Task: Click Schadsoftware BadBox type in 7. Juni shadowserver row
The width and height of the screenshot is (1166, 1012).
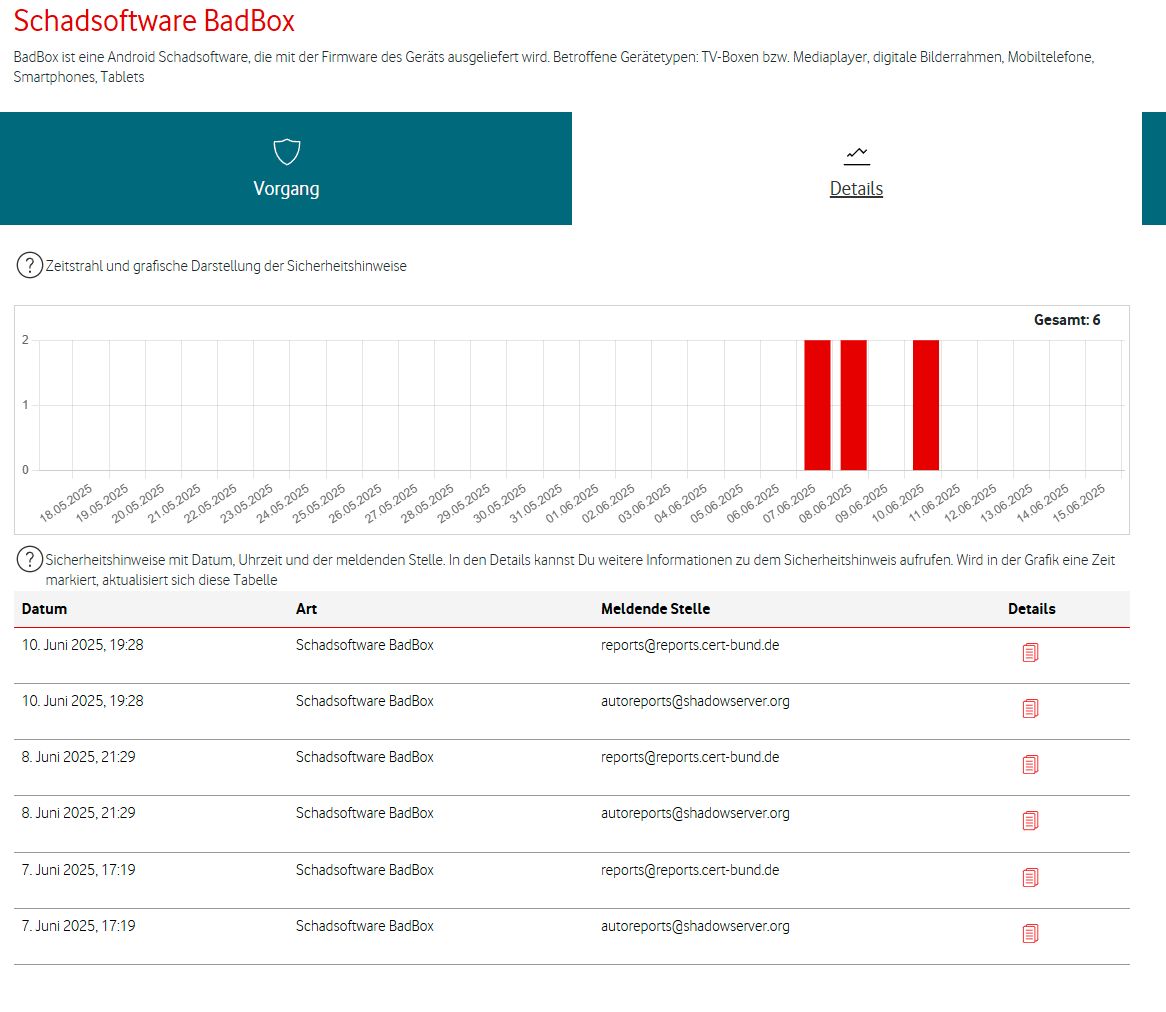Action: click(x=364, y=926)
